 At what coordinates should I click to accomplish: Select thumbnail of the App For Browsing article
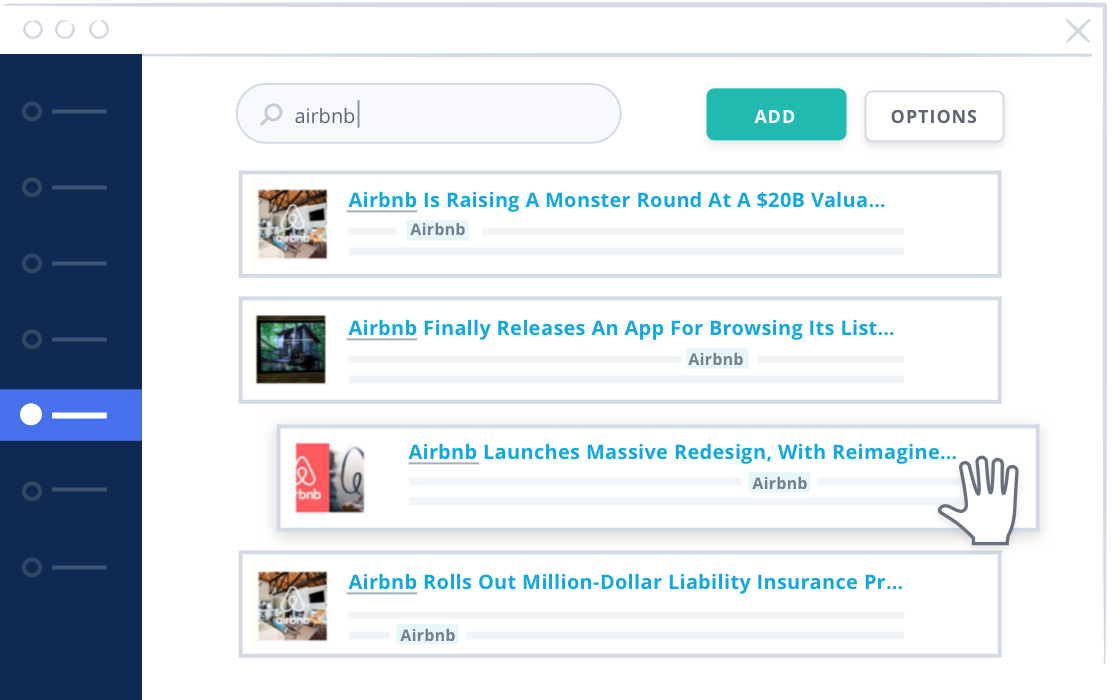(291, 349)
